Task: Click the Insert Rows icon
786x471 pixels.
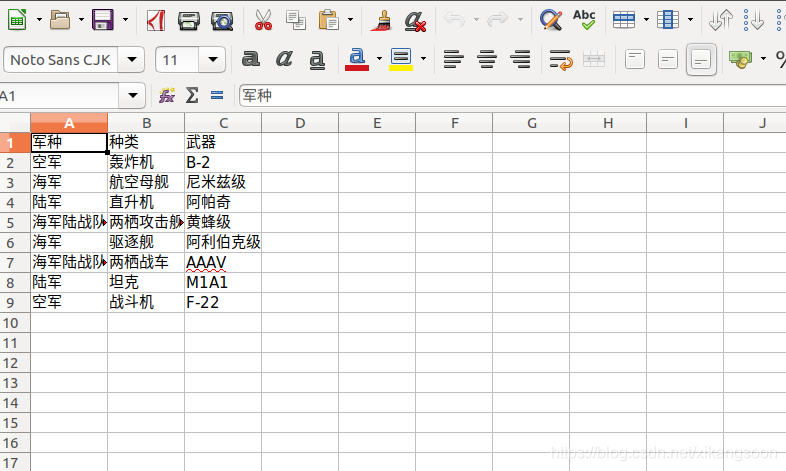Action: (x=624, y=20)
